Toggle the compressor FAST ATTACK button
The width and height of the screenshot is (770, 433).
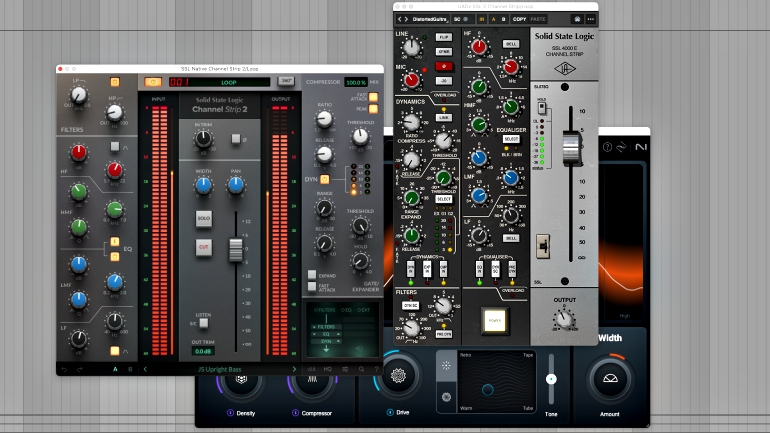(373, 97)
